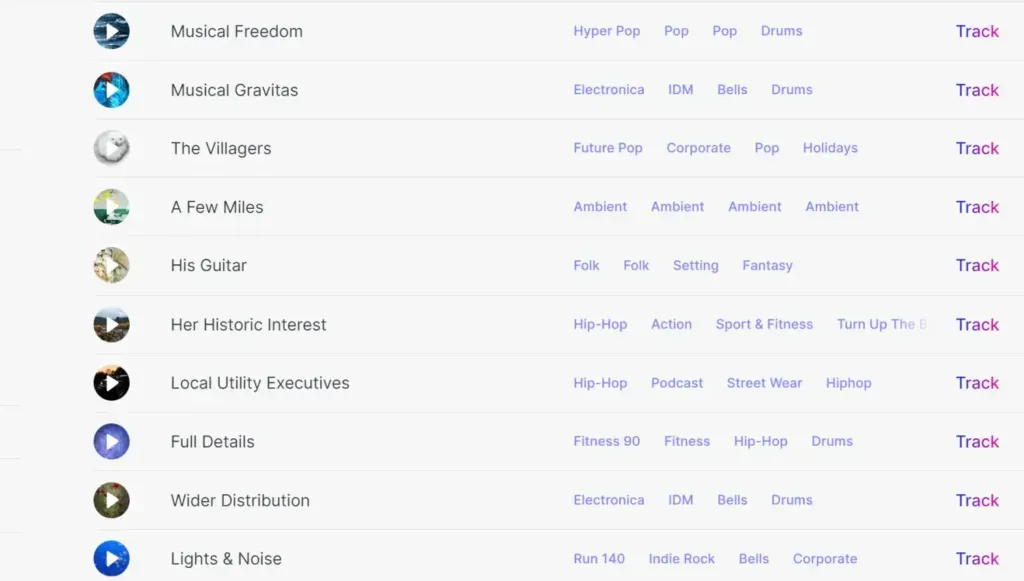Click the Track link for Musical Gravitas

(977, 90)
